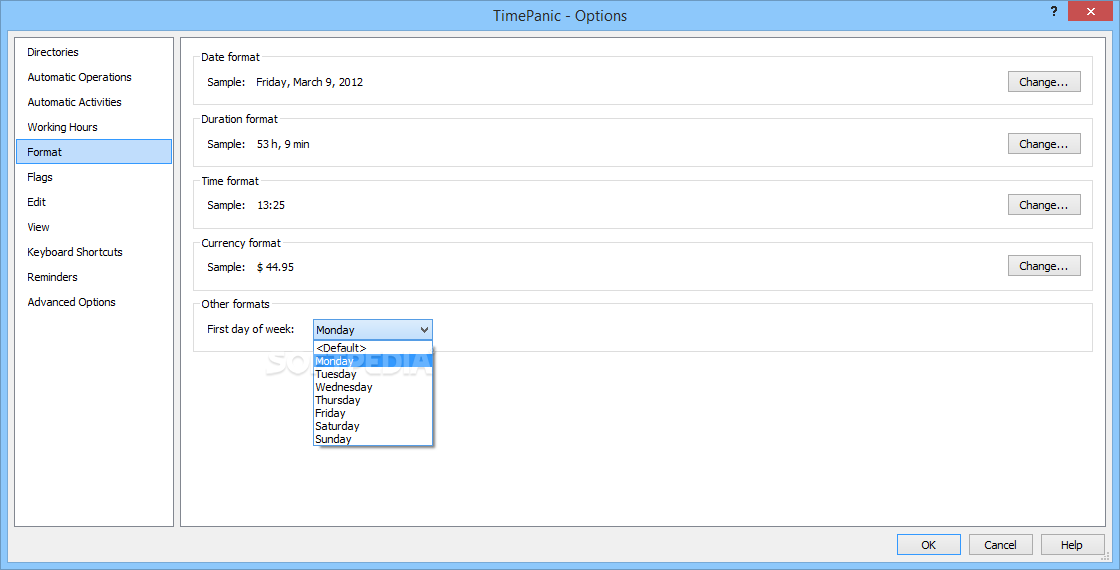The image size is (1120, 570).
Task: Click Change for Currency format
Action: [1044, 266]
